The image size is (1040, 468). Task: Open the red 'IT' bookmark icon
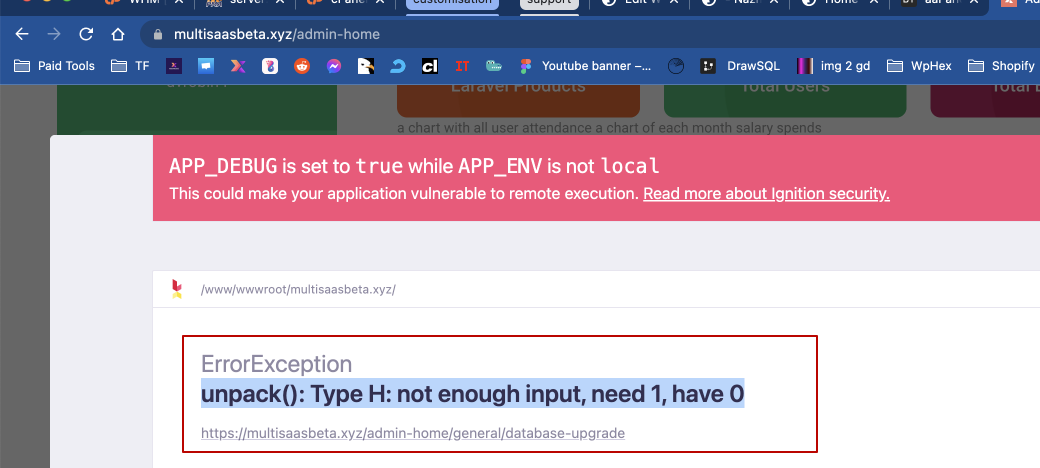[x=462, y=66]
